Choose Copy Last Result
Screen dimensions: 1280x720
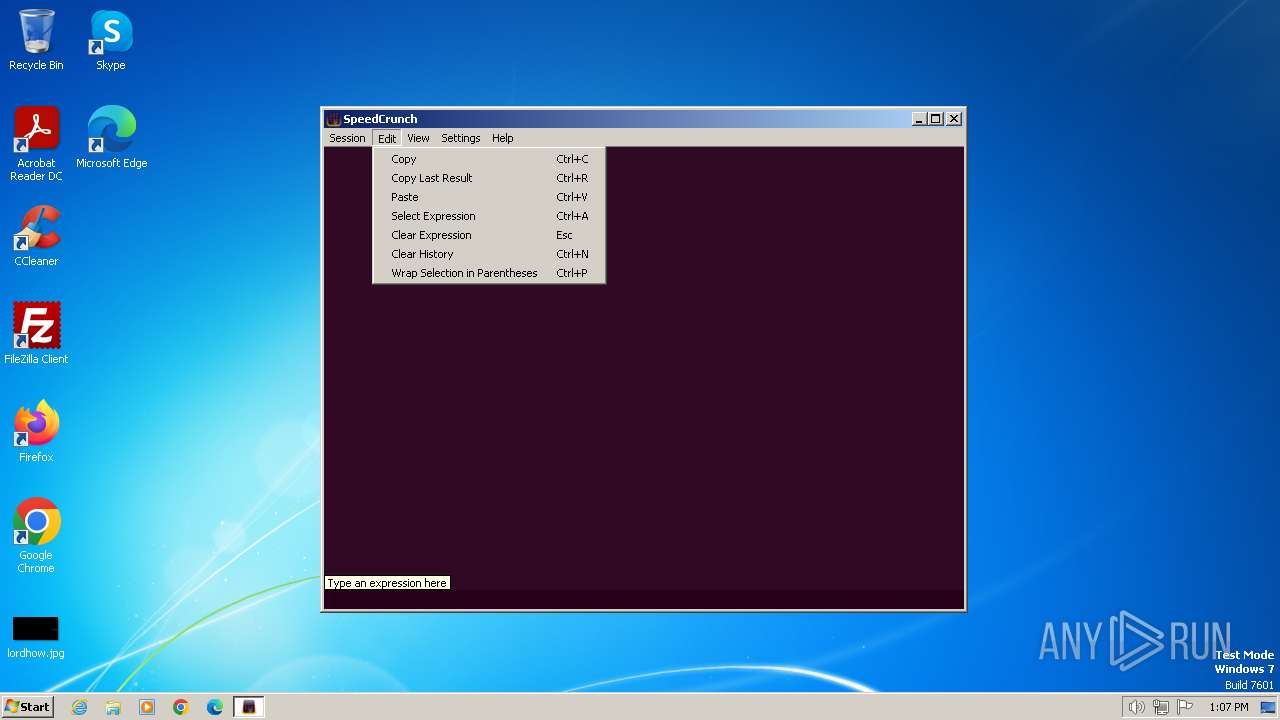[x=489, y=178]
